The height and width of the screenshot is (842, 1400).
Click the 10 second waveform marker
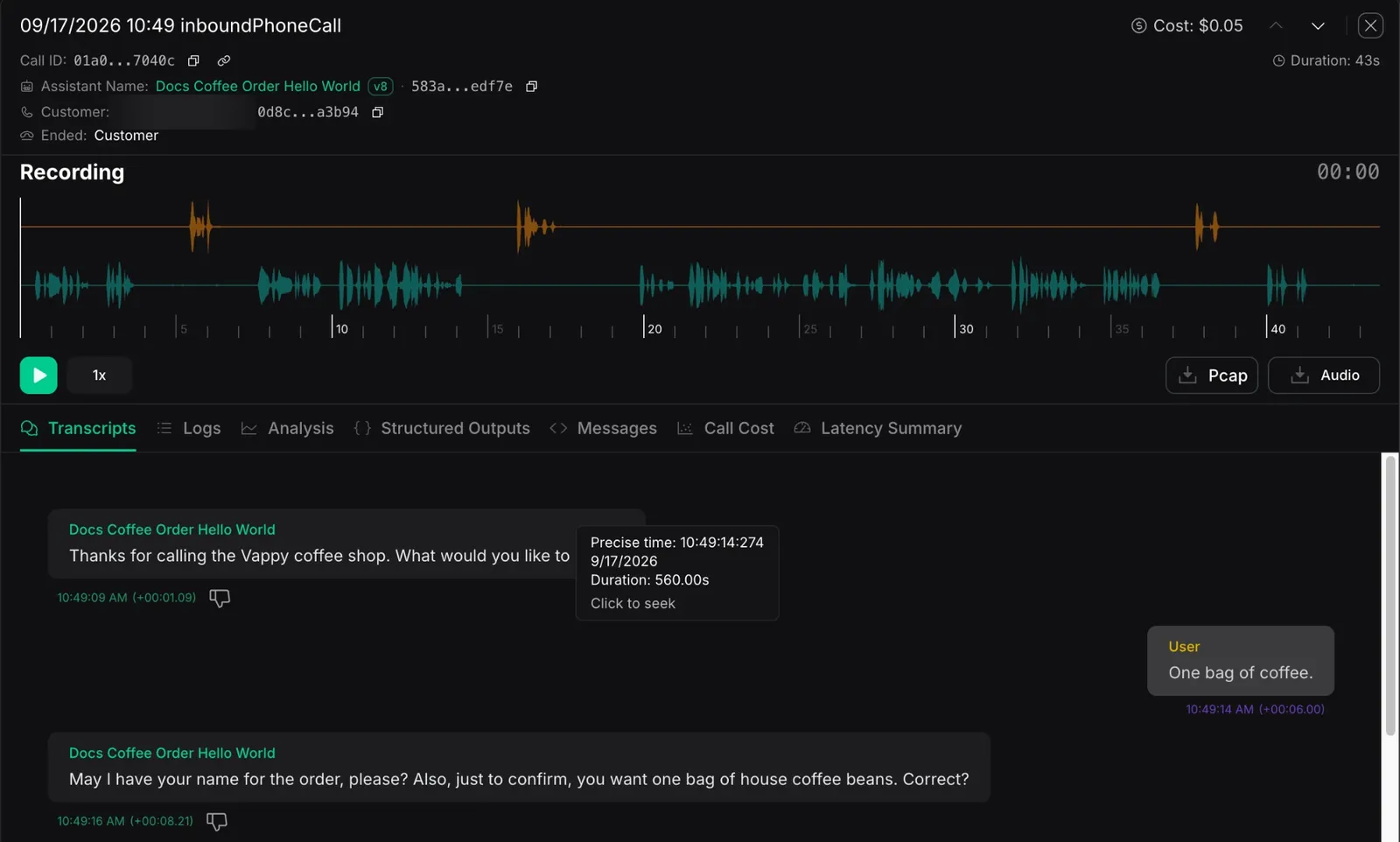tap(342, 328)
